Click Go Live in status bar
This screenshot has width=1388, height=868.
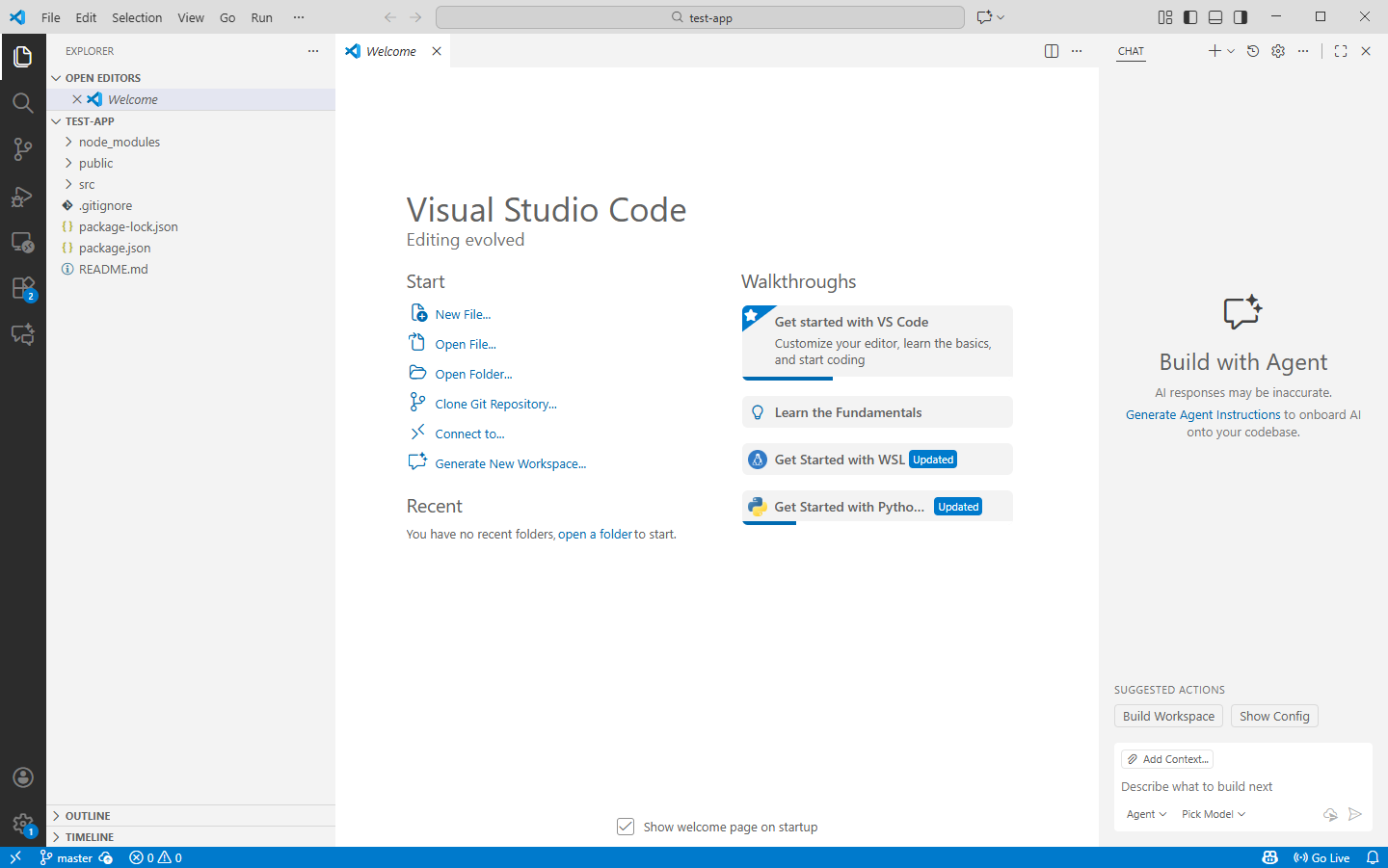[1321, 857]
